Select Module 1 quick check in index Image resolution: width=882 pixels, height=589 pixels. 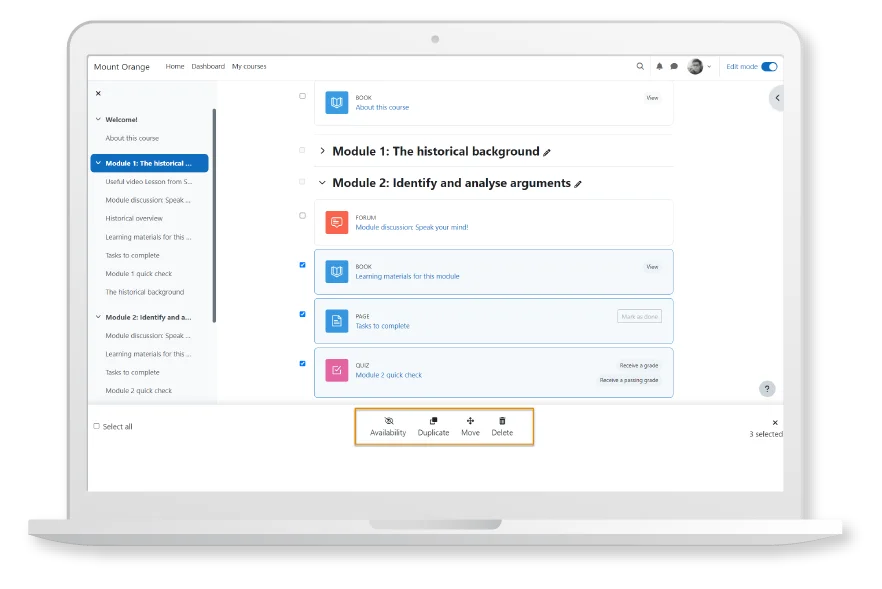[x=139, y=273]
